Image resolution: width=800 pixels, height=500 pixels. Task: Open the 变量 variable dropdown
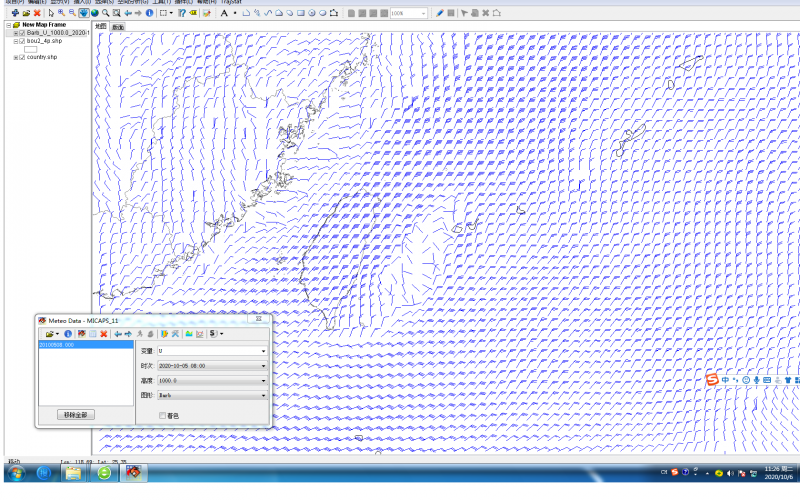tap(263, 352)
